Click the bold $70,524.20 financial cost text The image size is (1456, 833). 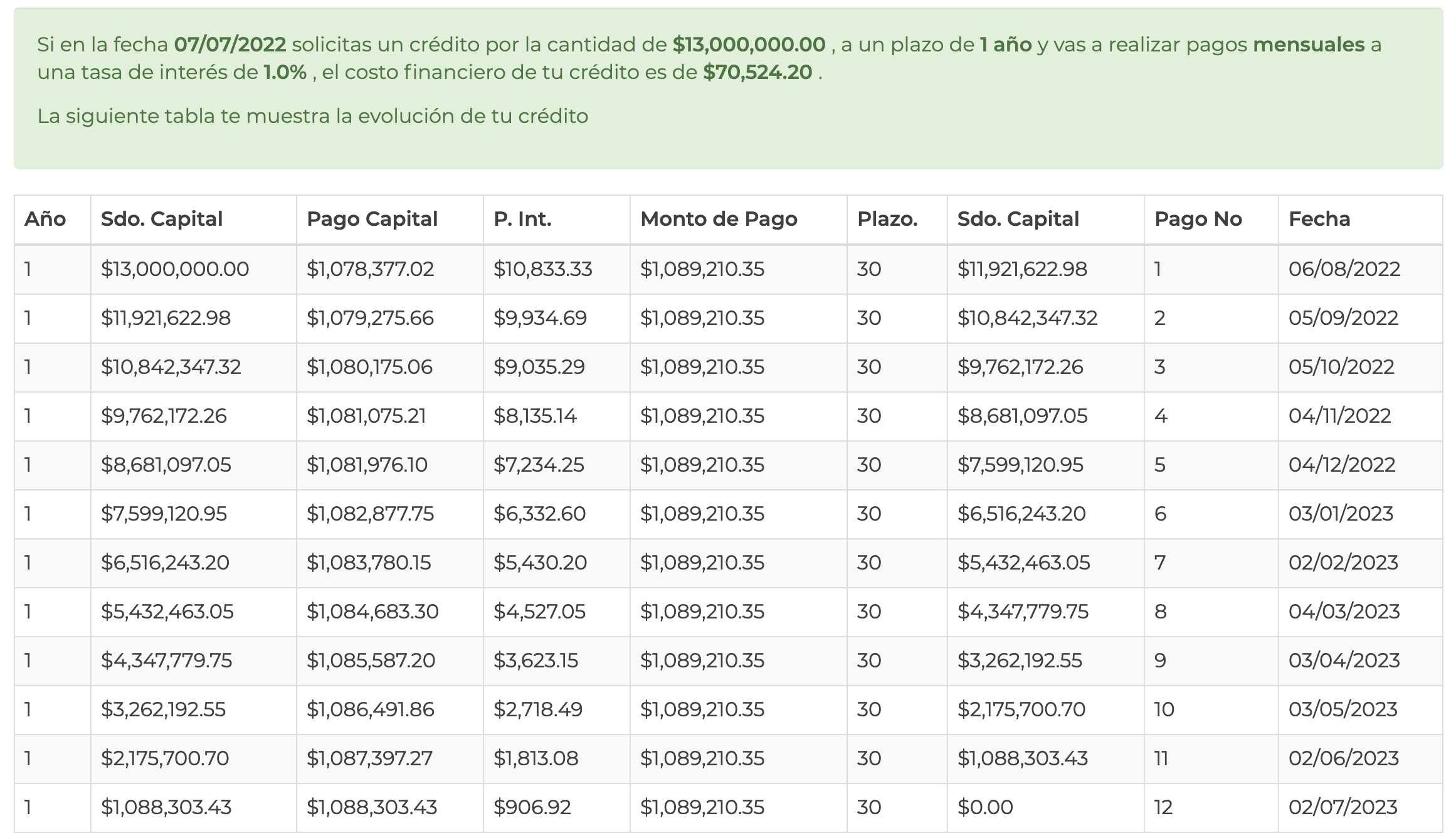pos(757,72)
